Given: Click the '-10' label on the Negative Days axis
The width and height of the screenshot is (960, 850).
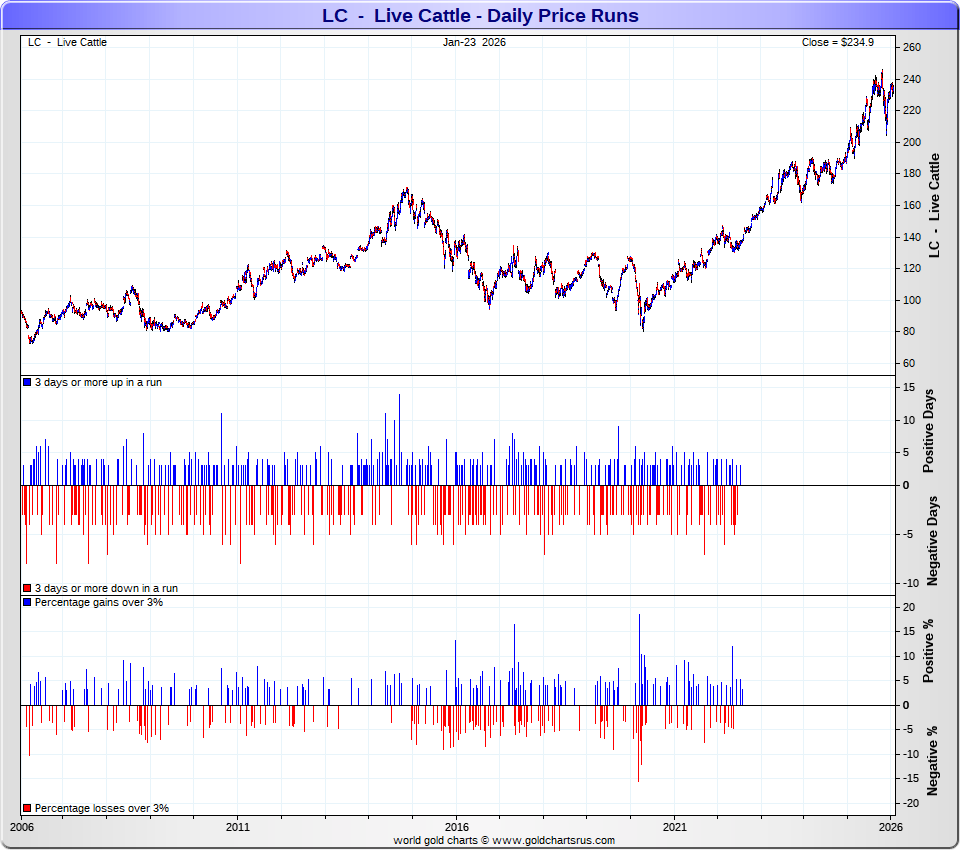Looking at the screenshot, I should (x=911, y=583).
